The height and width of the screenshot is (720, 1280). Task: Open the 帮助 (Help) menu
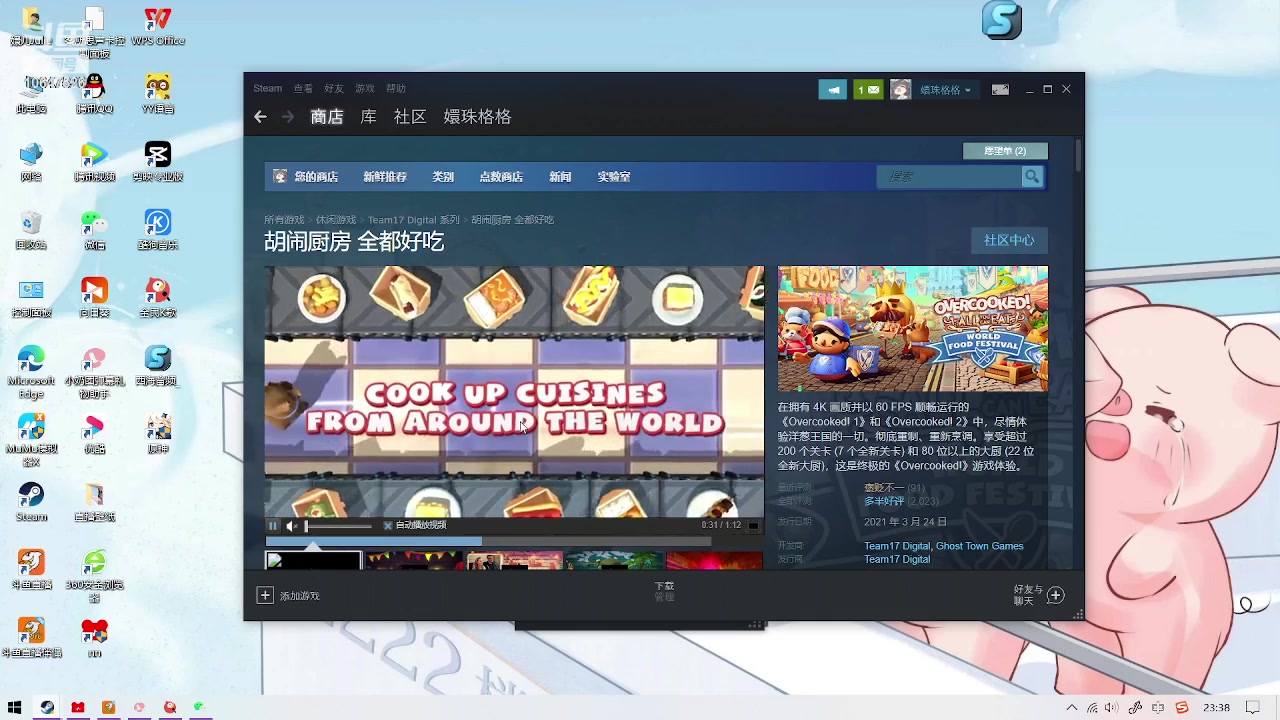click(x=396, y=88)
